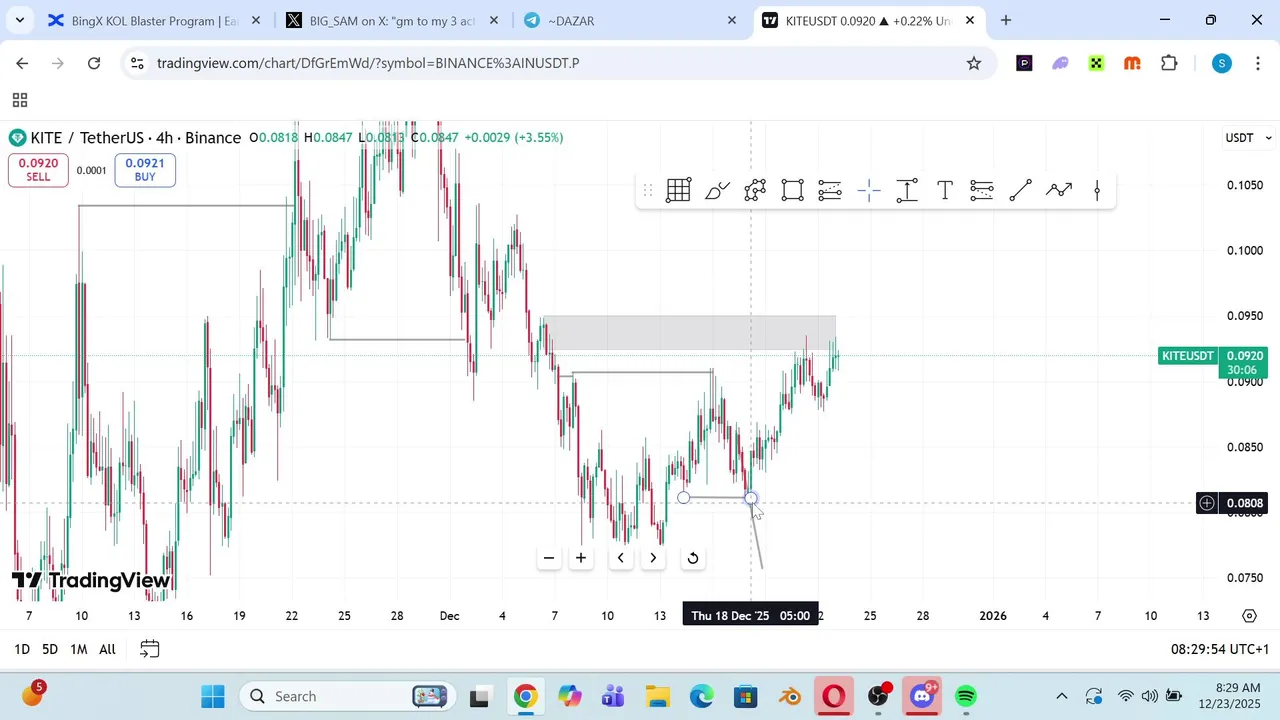Click the 0.0921 BUY button
The image size is (1280, 720).
click(x=145, y=170)
